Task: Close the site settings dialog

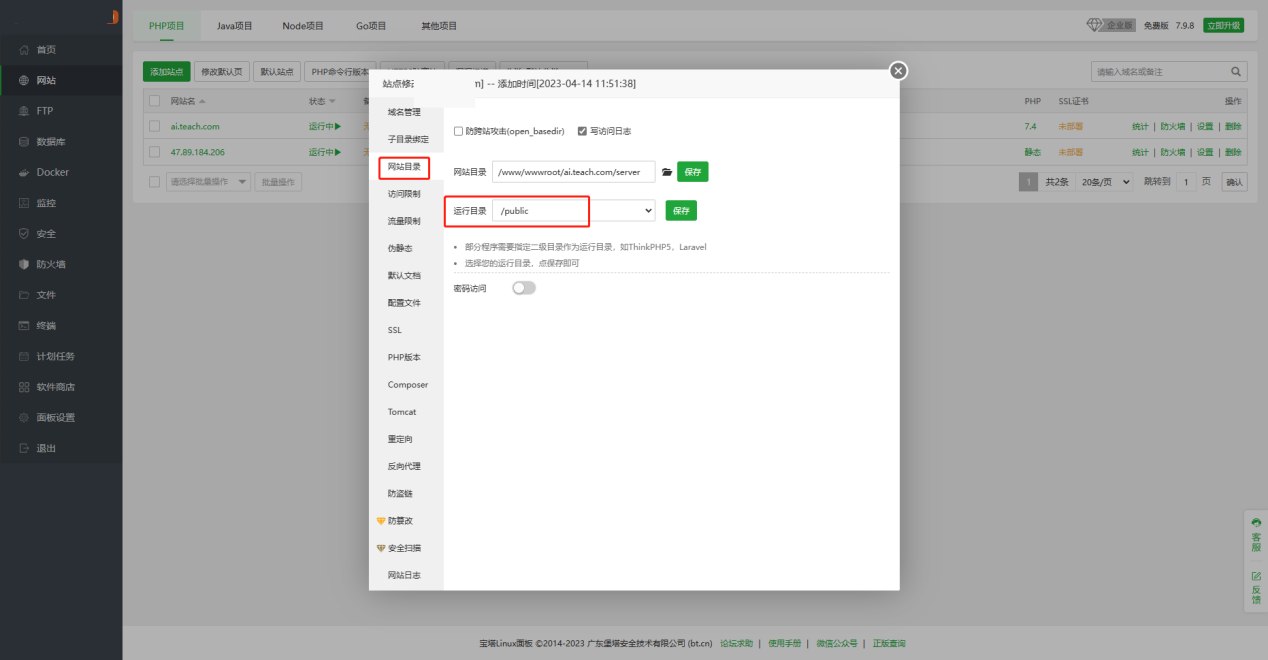Action: (x=898, y=70)
